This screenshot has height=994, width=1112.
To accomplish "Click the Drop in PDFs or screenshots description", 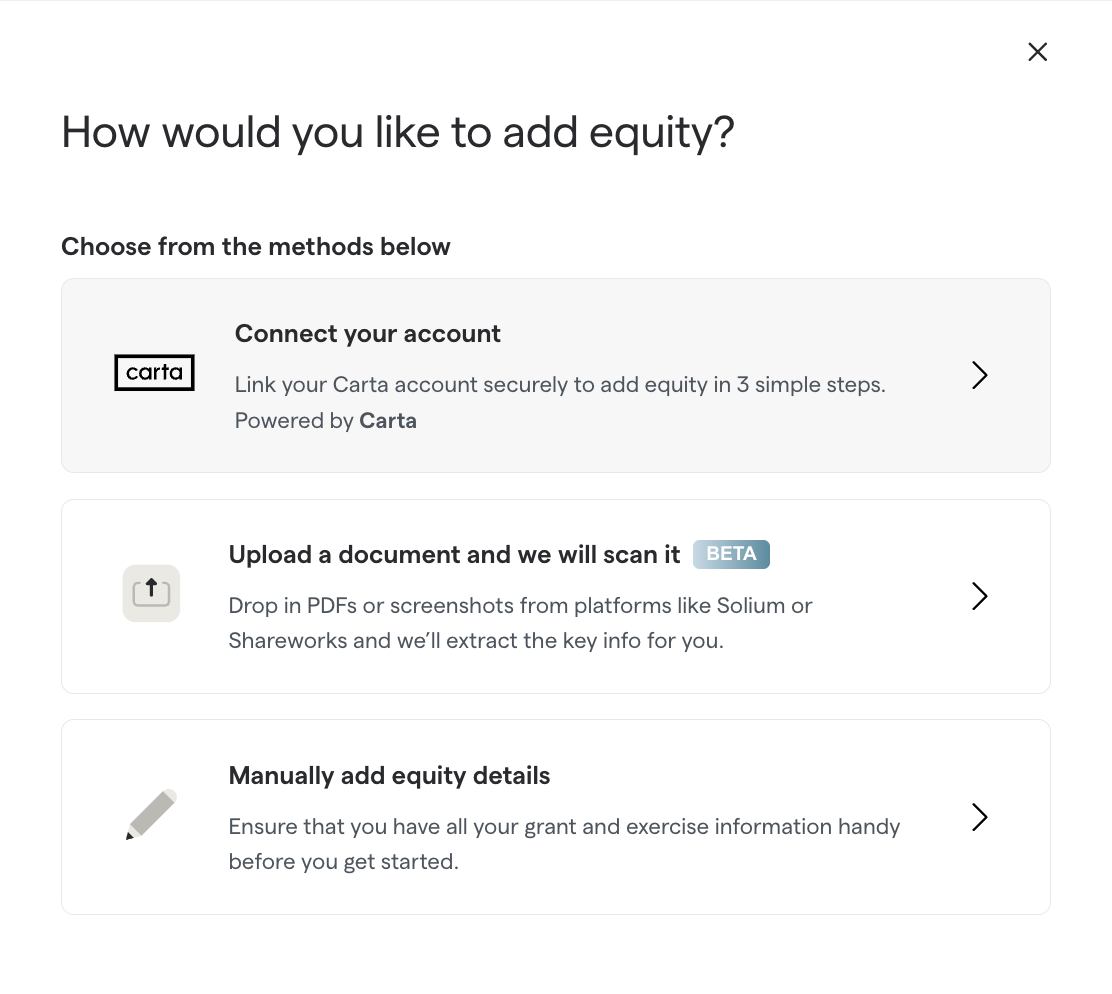I will [520, 606].
